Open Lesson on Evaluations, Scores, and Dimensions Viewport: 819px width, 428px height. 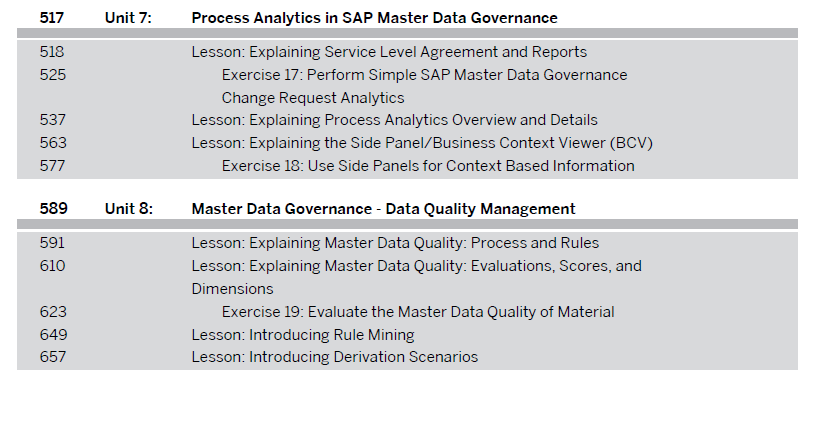coord(416,277)
